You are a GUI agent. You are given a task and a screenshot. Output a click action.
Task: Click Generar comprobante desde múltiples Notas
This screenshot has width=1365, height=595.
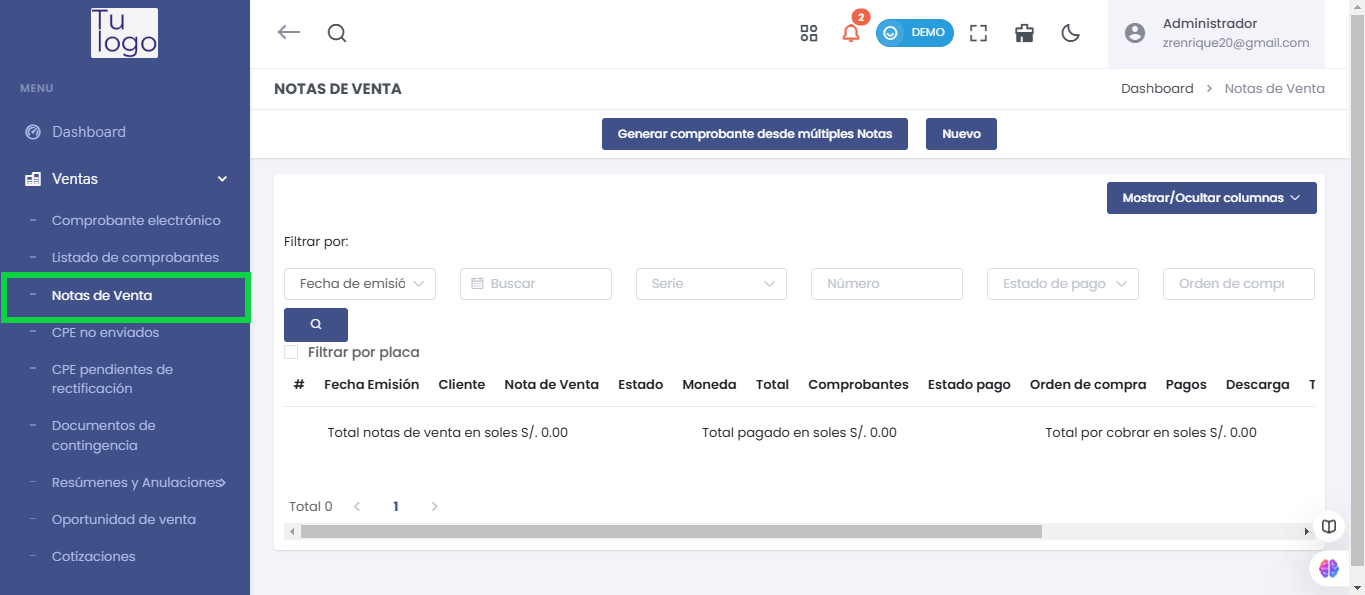[754, 133]
